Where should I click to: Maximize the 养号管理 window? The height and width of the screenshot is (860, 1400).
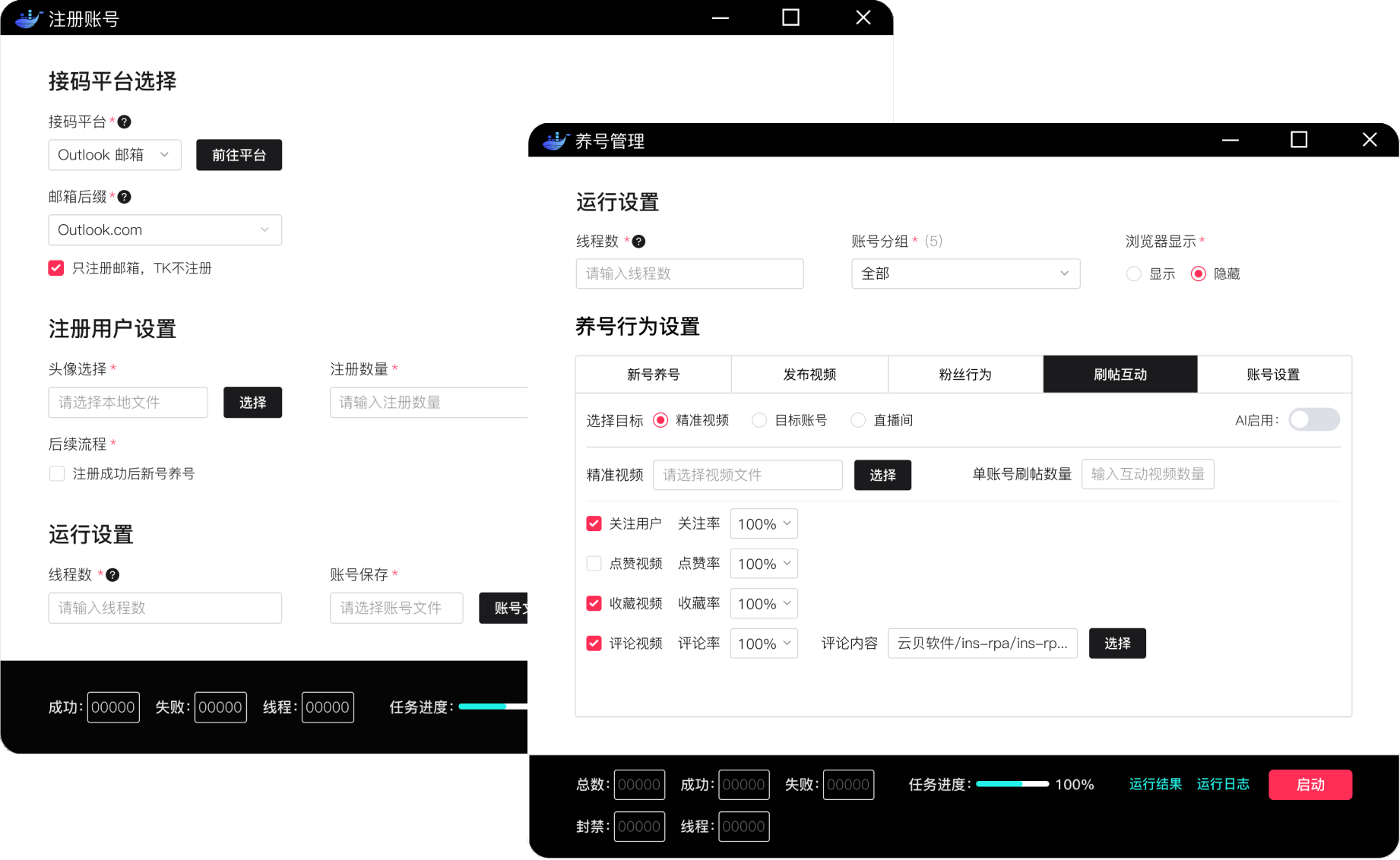(x=1299, y=140)
